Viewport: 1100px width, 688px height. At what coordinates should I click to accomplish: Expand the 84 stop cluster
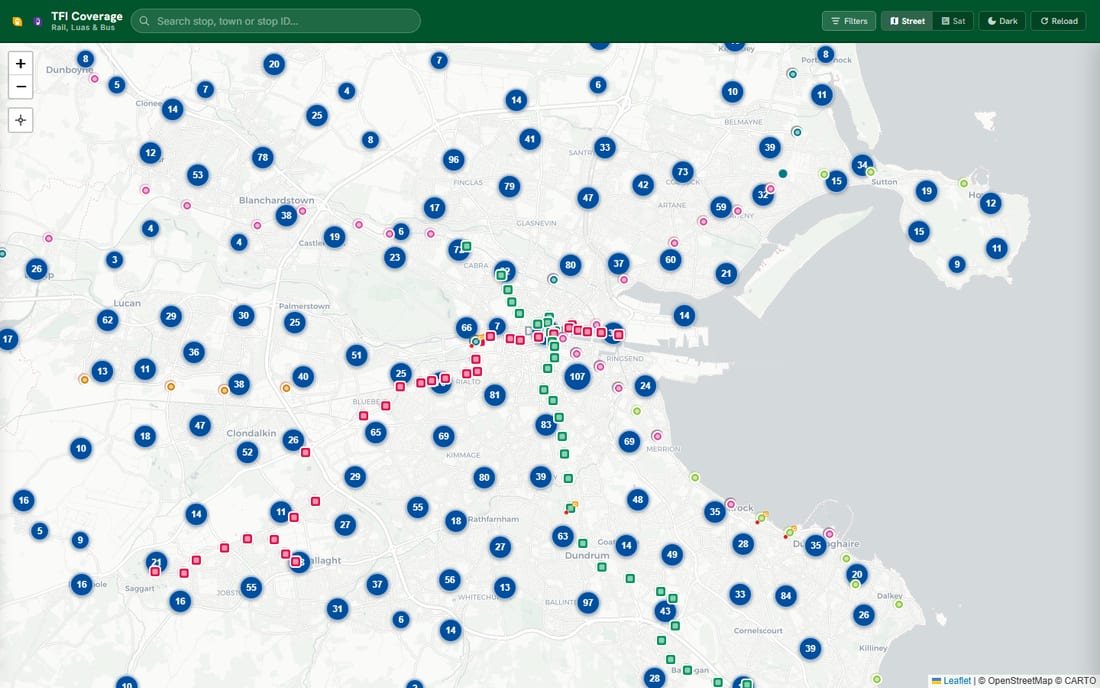point(786,596)
